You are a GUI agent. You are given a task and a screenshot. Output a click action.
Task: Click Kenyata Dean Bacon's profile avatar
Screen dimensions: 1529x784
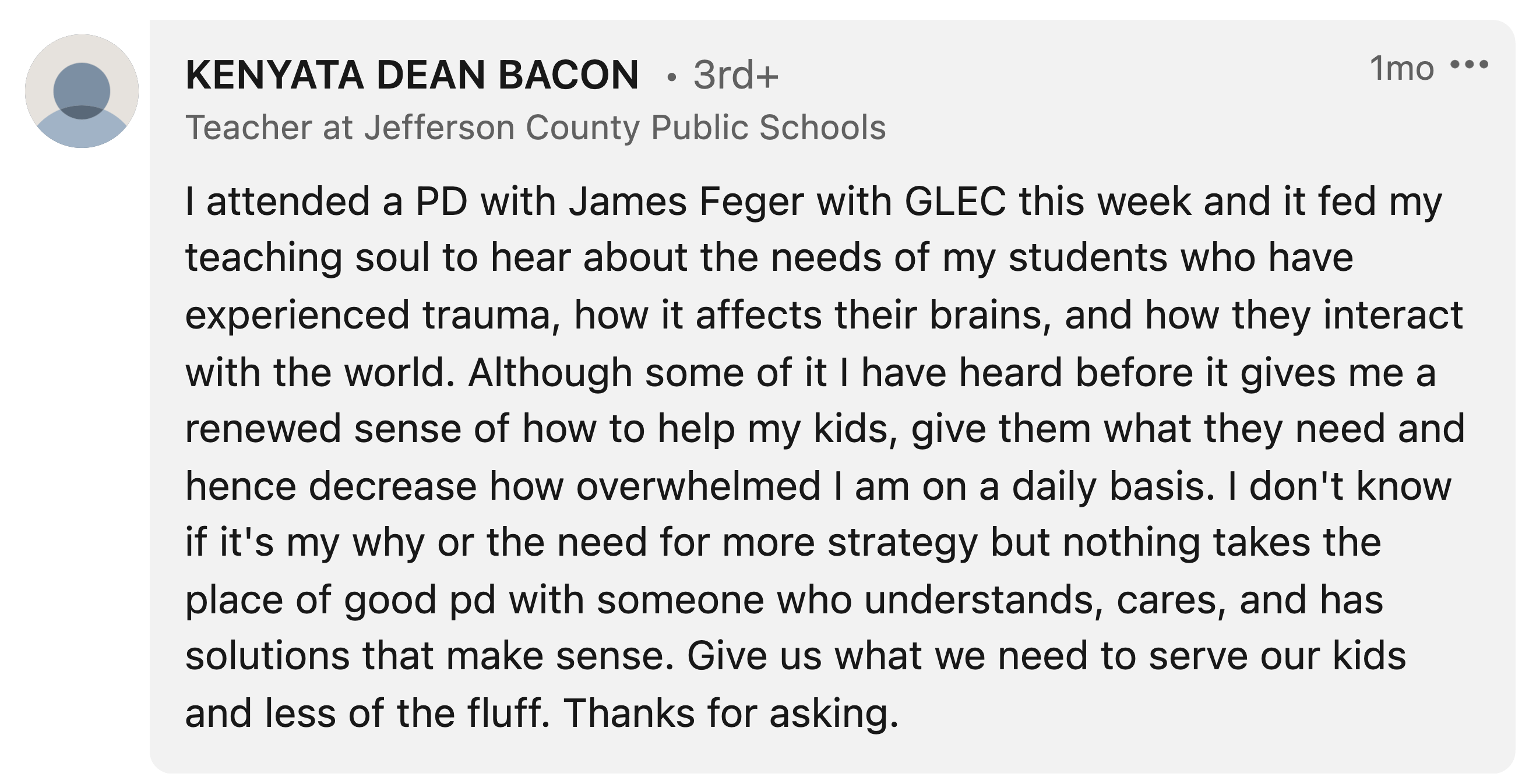pyautogui.click(x=82, y=91)
